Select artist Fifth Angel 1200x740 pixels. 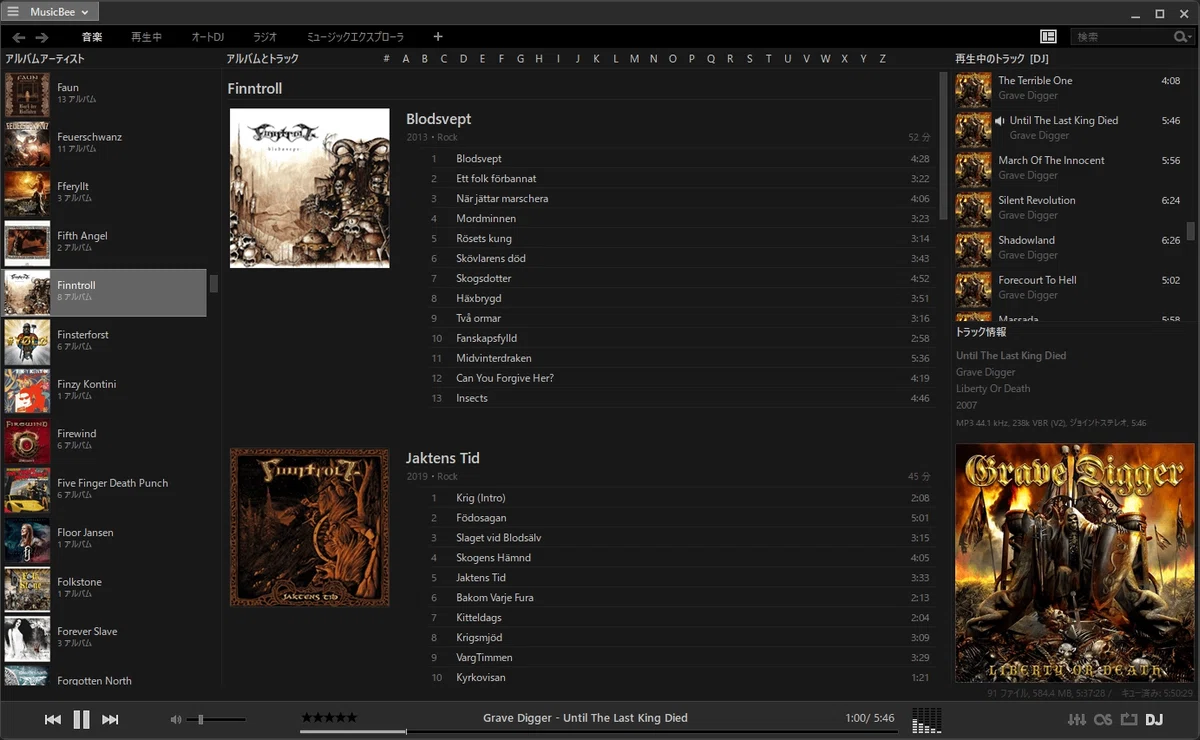click(x=104, y=243)
